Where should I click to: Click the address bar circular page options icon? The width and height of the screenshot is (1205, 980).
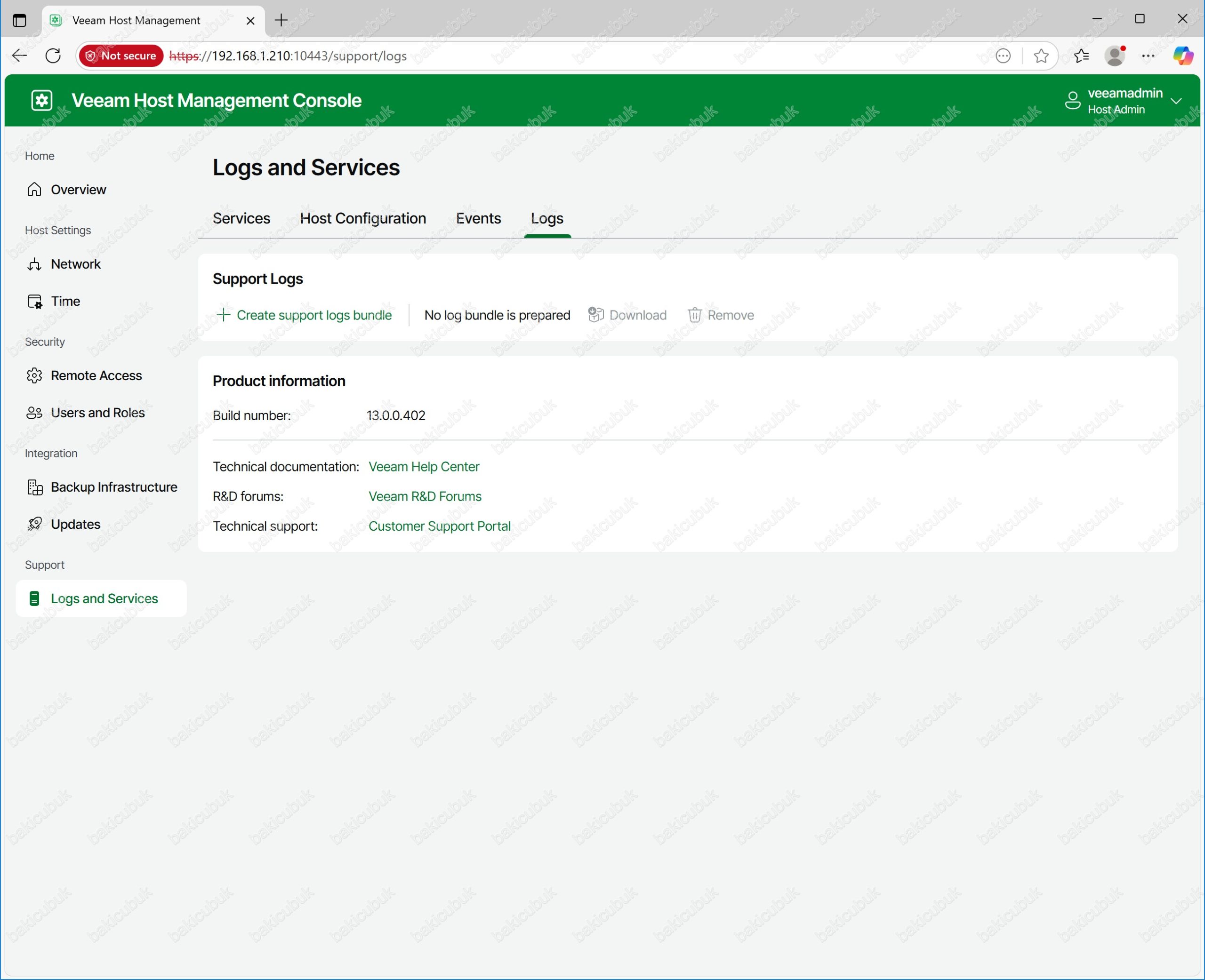[x=1003, y=56]
